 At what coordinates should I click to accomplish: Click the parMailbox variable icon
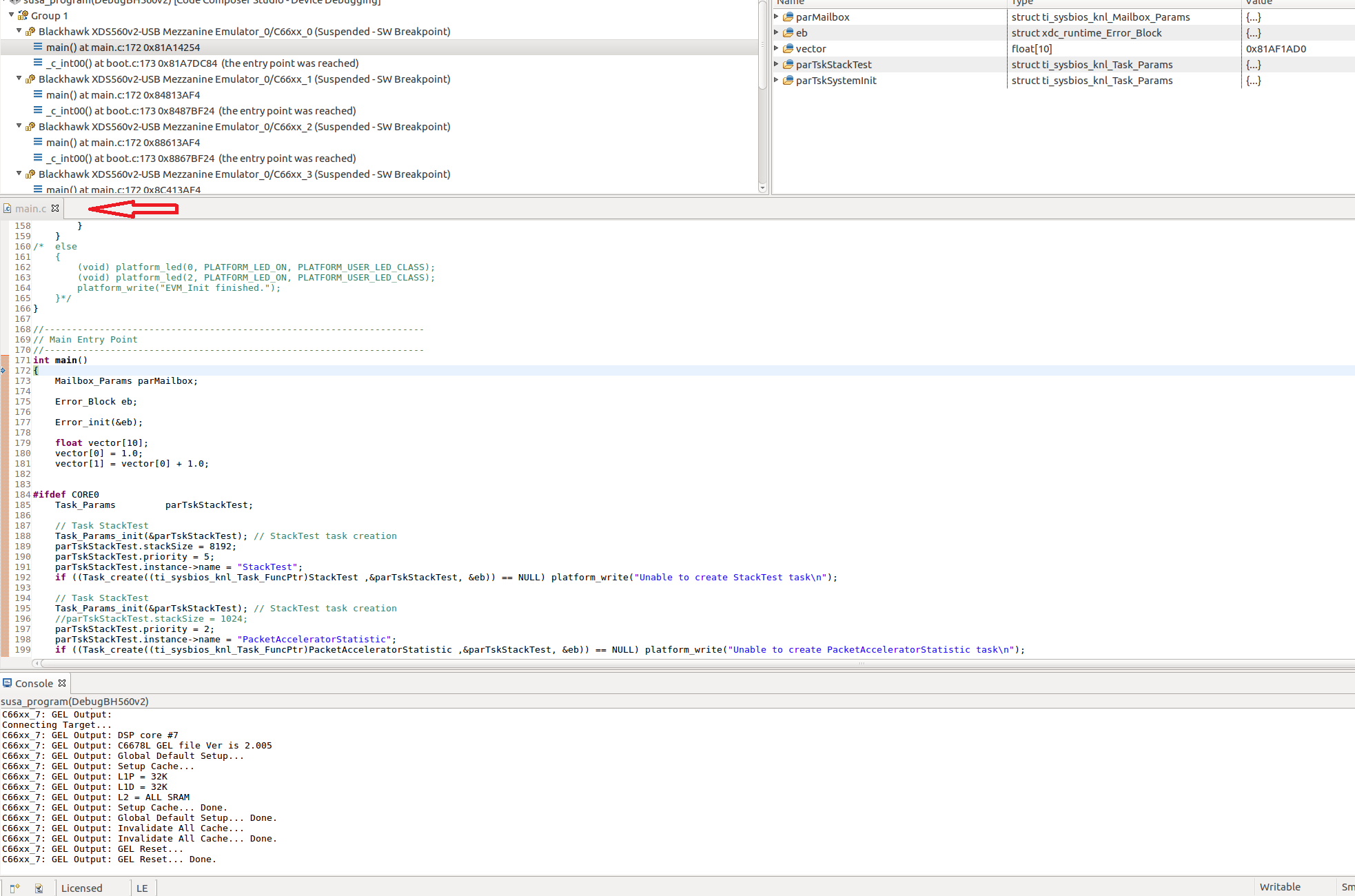point(788,17)
